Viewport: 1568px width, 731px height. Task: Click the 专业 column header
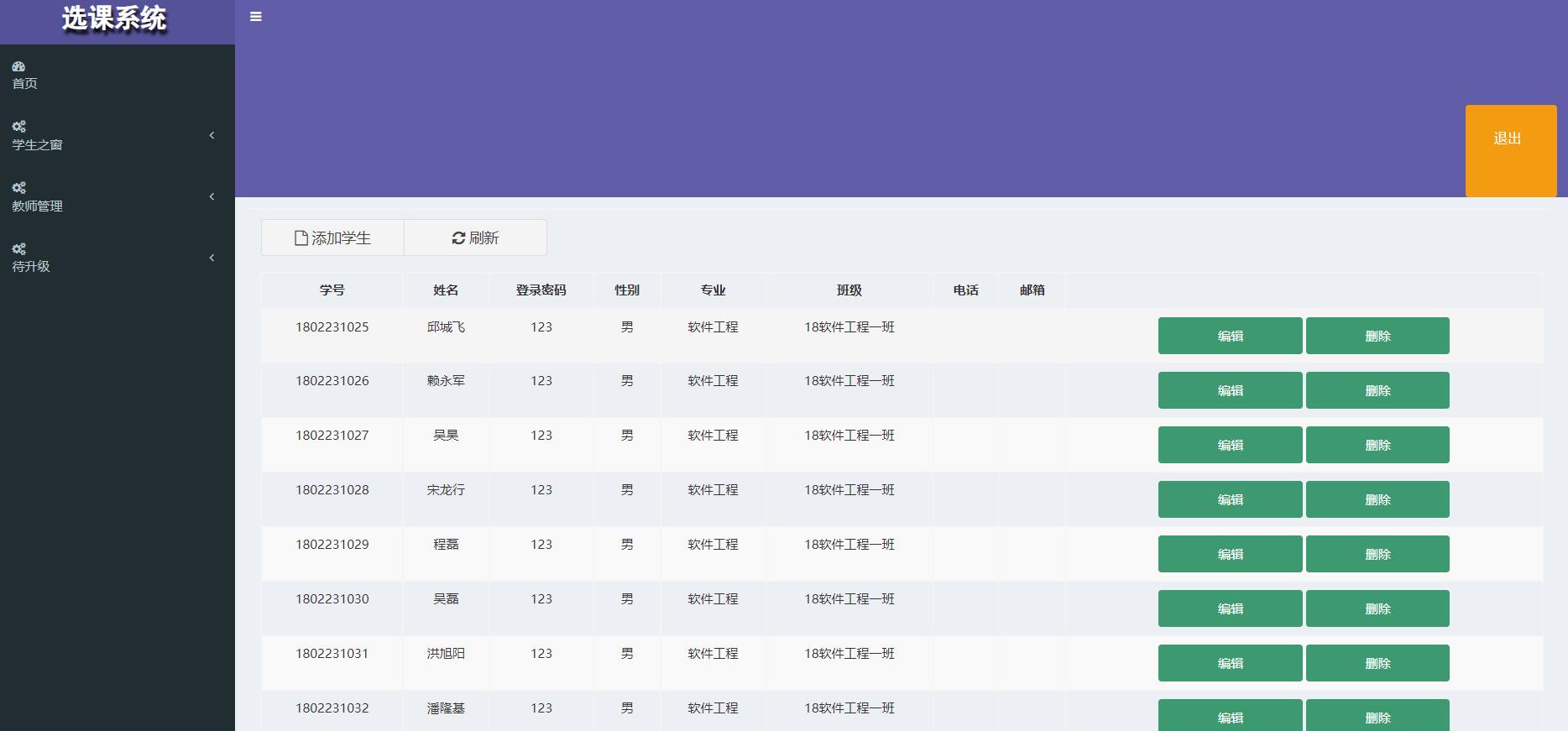[x=713, y=290]
